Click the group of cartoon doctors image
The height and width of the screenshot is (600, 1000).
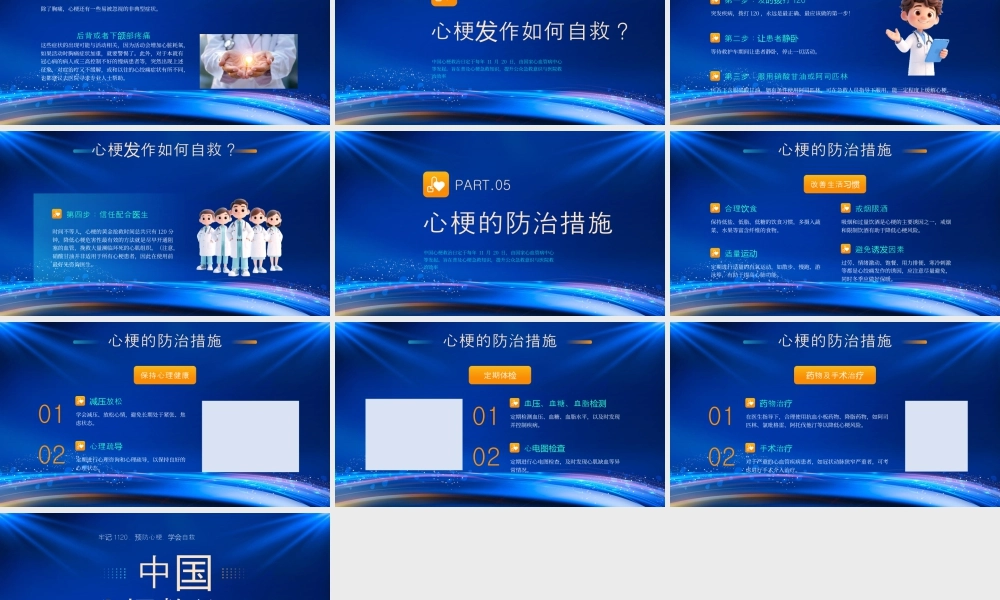tap(240, 237)
